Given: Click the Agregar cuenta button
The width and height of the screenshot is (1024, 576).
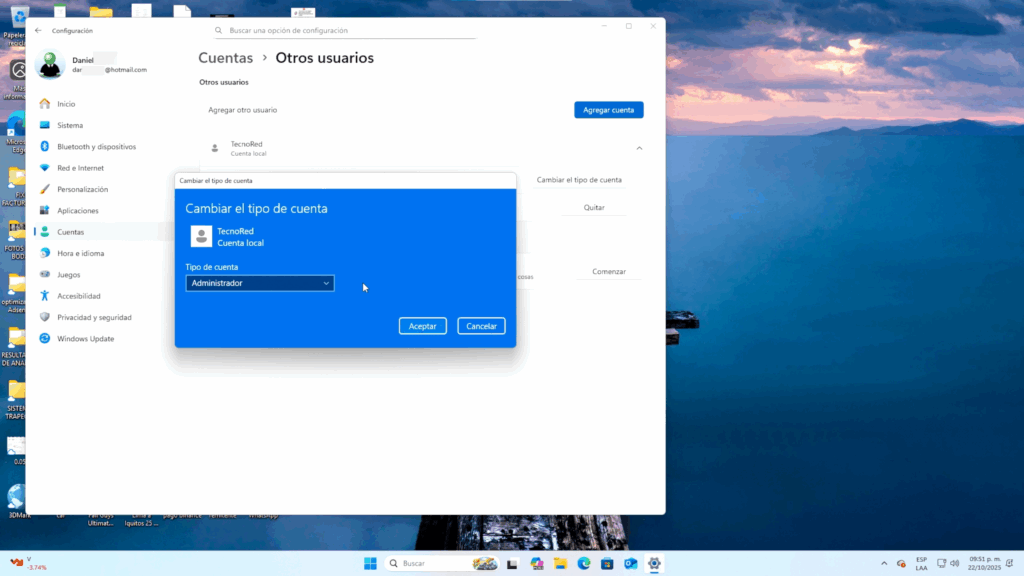Looking at the screenshot, I should tap(608, 110).
